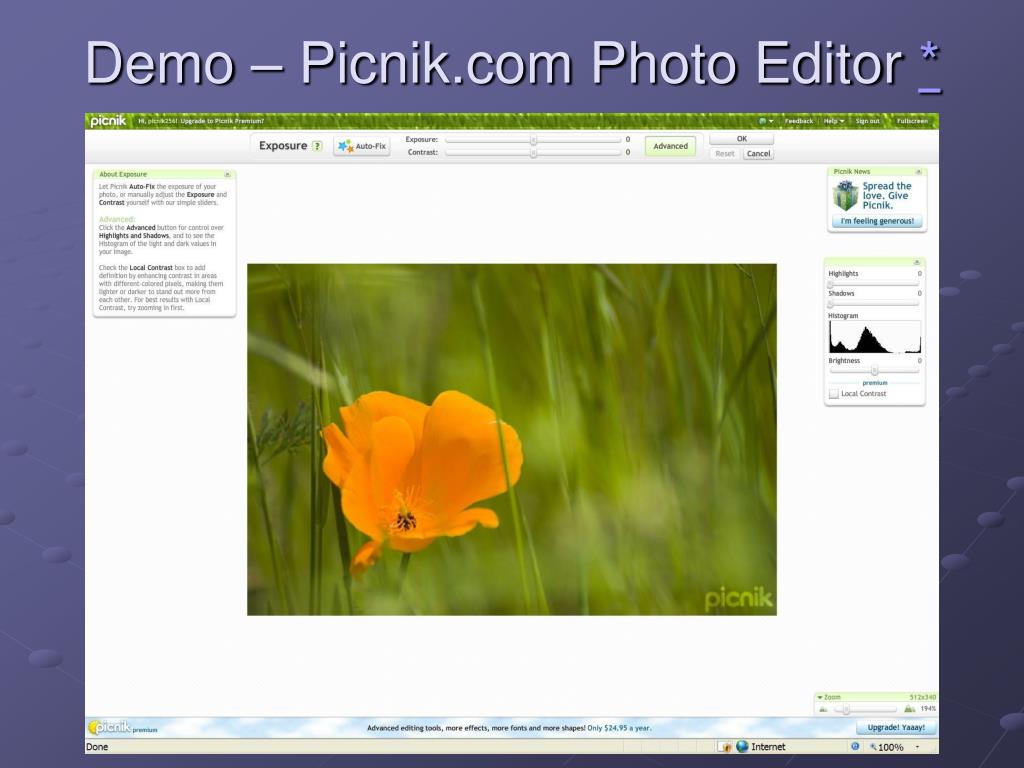Click the blue circular icon beside zoom level
This screenshot has width=1024, height=768.
855,746
